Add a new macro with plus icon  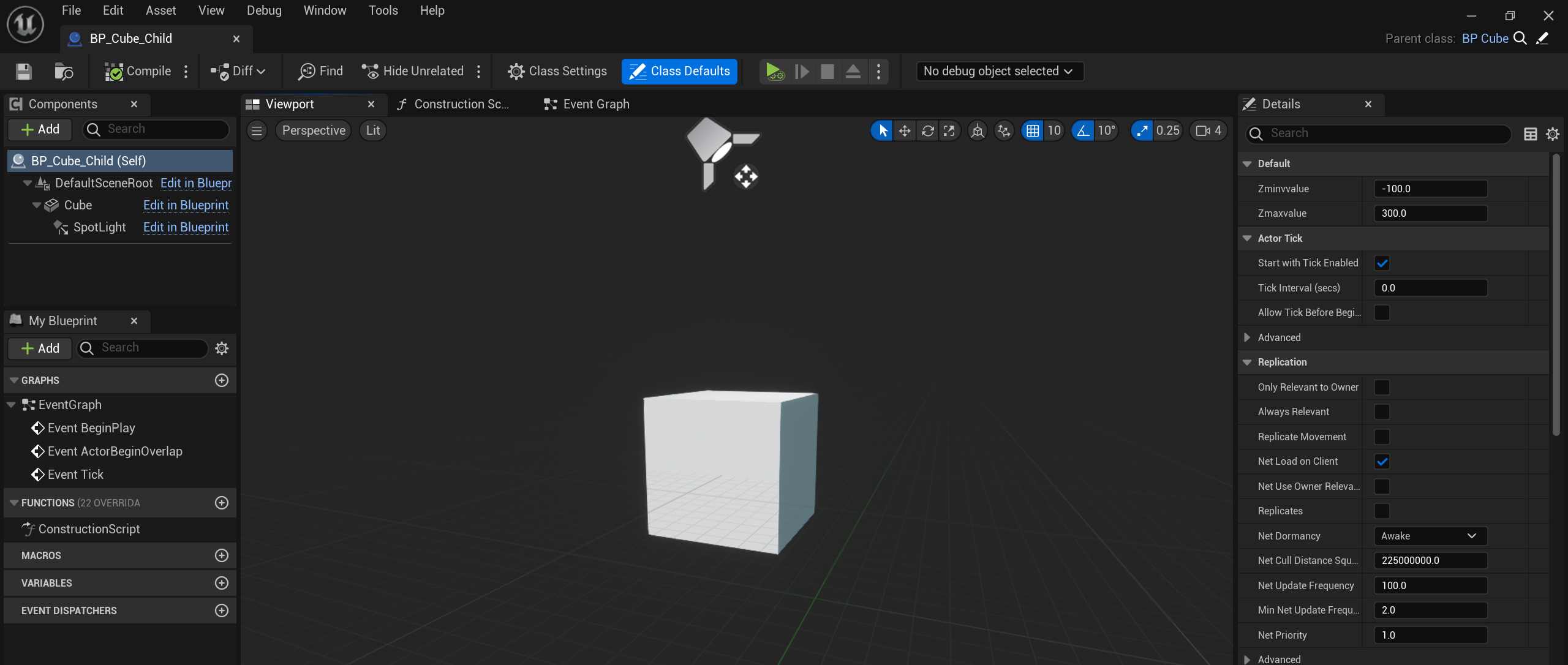[x=222, y=555]
